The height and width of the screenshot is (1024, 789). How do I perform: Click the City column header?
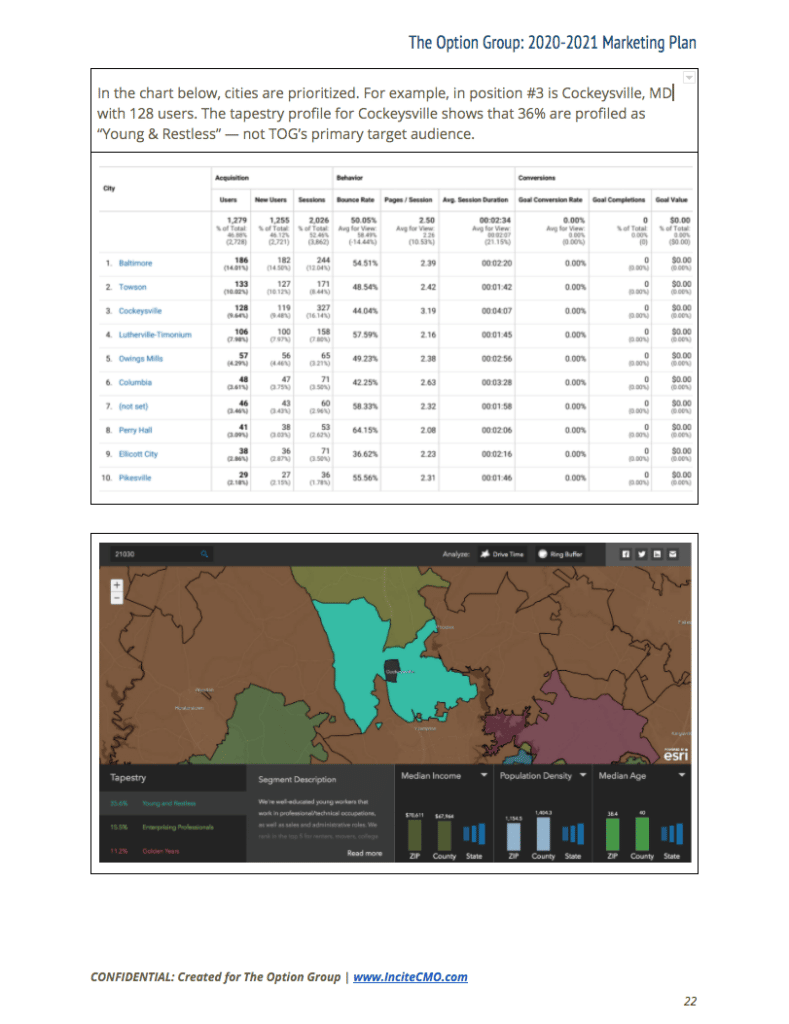(109, 188)
